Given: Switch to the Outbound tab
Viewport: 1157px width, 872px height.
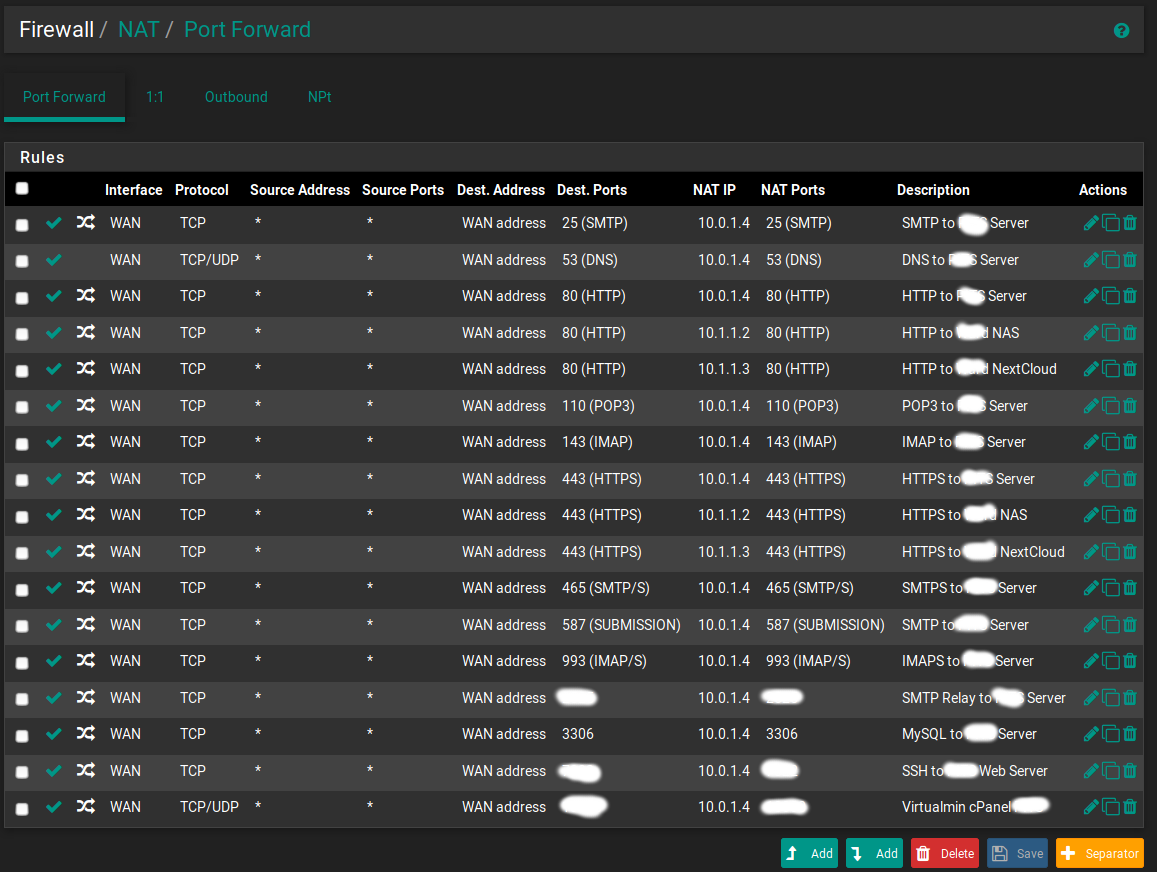Looking at the screenshot, I should point(236,97).
